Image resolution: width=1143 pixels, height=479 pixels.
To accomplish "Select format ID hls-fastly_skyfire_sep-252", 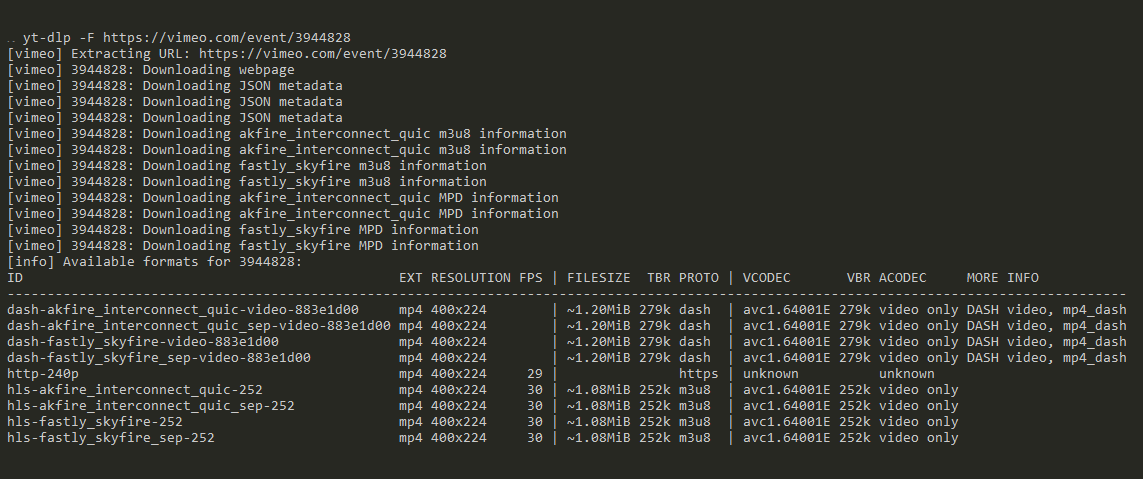I will (110, 437).
